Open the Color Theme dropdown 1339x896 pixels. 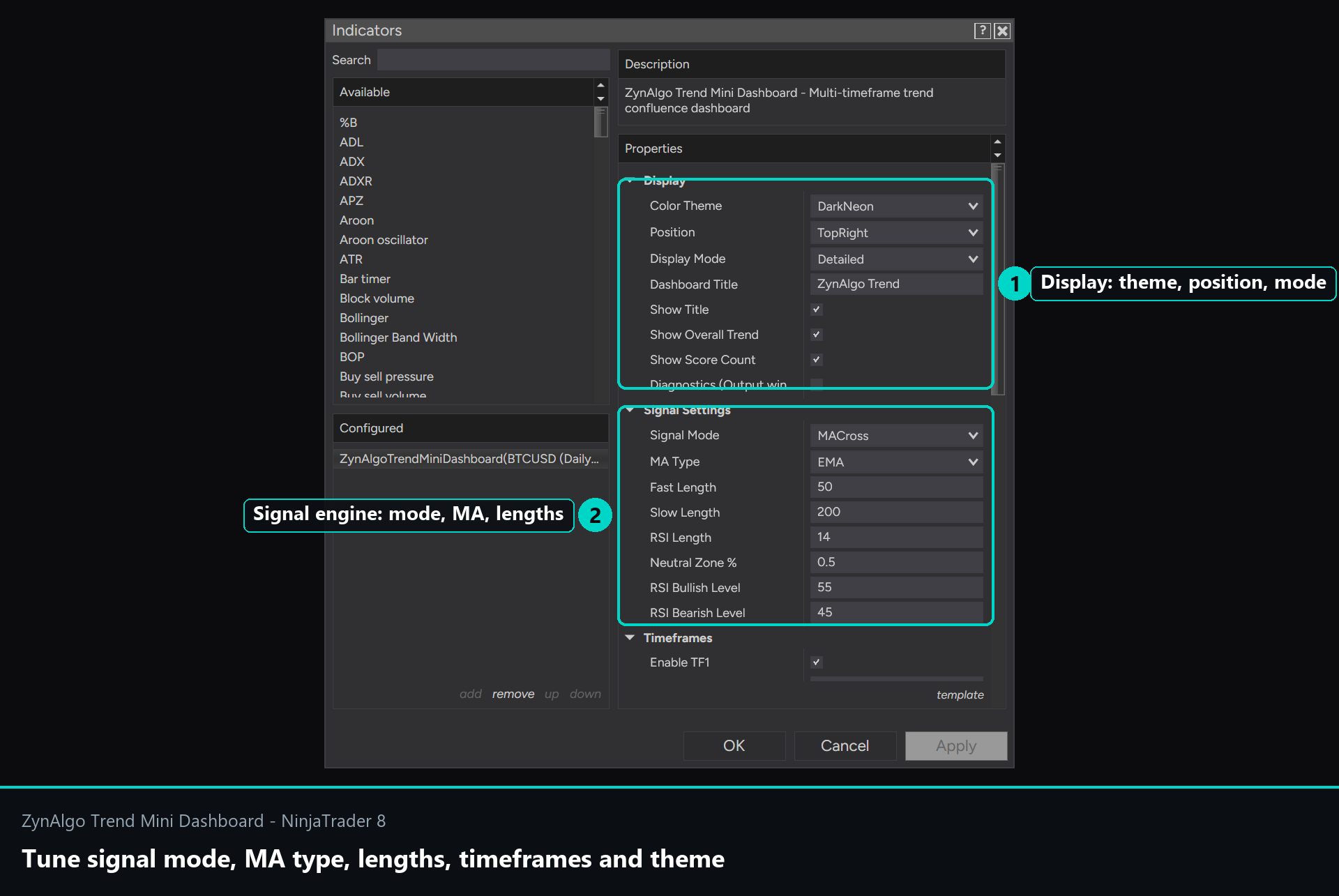coord(896,206)
